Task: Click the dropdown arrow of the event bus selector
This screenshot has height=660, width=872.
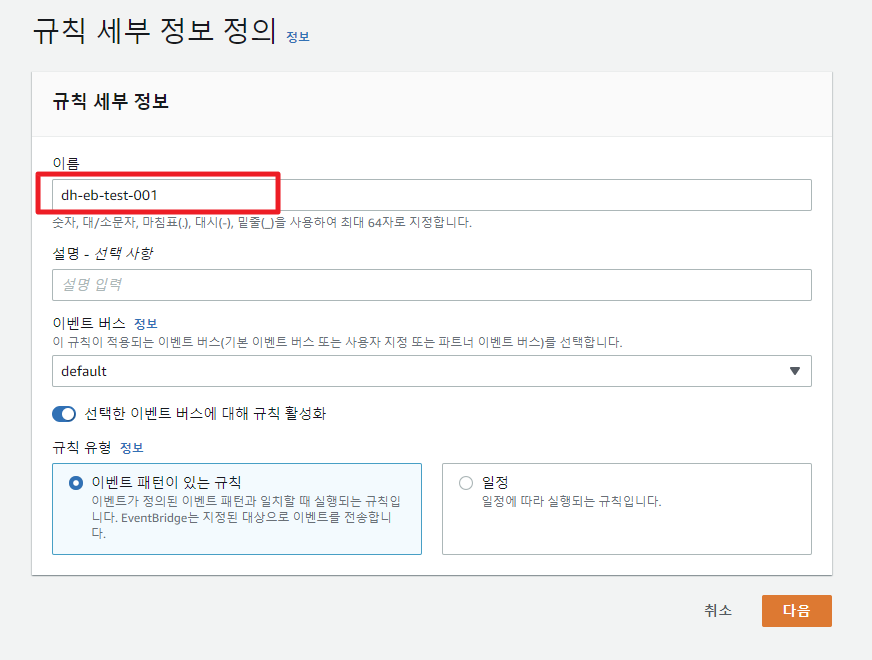Action: 795,371
